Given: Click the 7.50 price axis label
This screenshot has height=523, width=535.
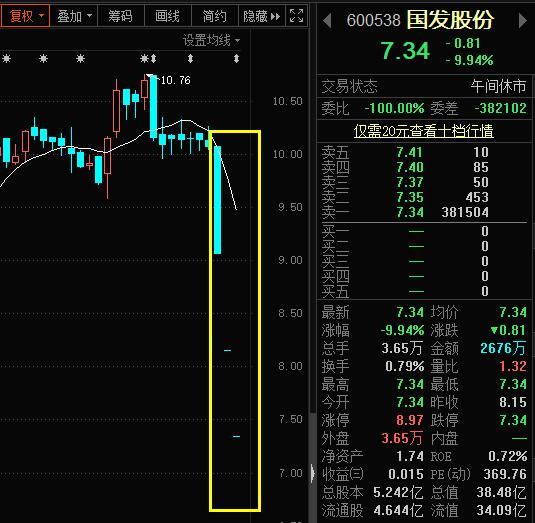Looking at the screenshot, I should pyautogui.click(x=290, y=419).
